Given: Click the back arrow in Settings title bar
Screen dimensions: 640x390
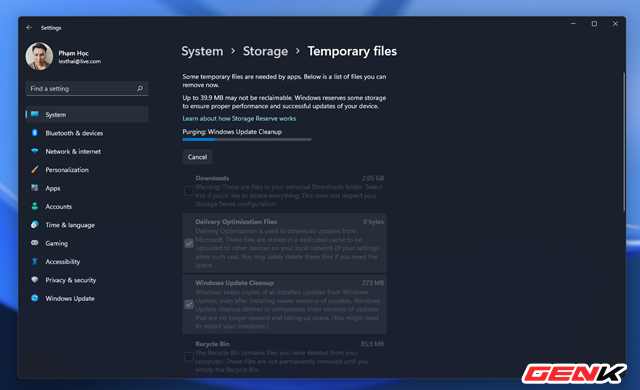Looking at the screenshot, I should tap(29, 27).
